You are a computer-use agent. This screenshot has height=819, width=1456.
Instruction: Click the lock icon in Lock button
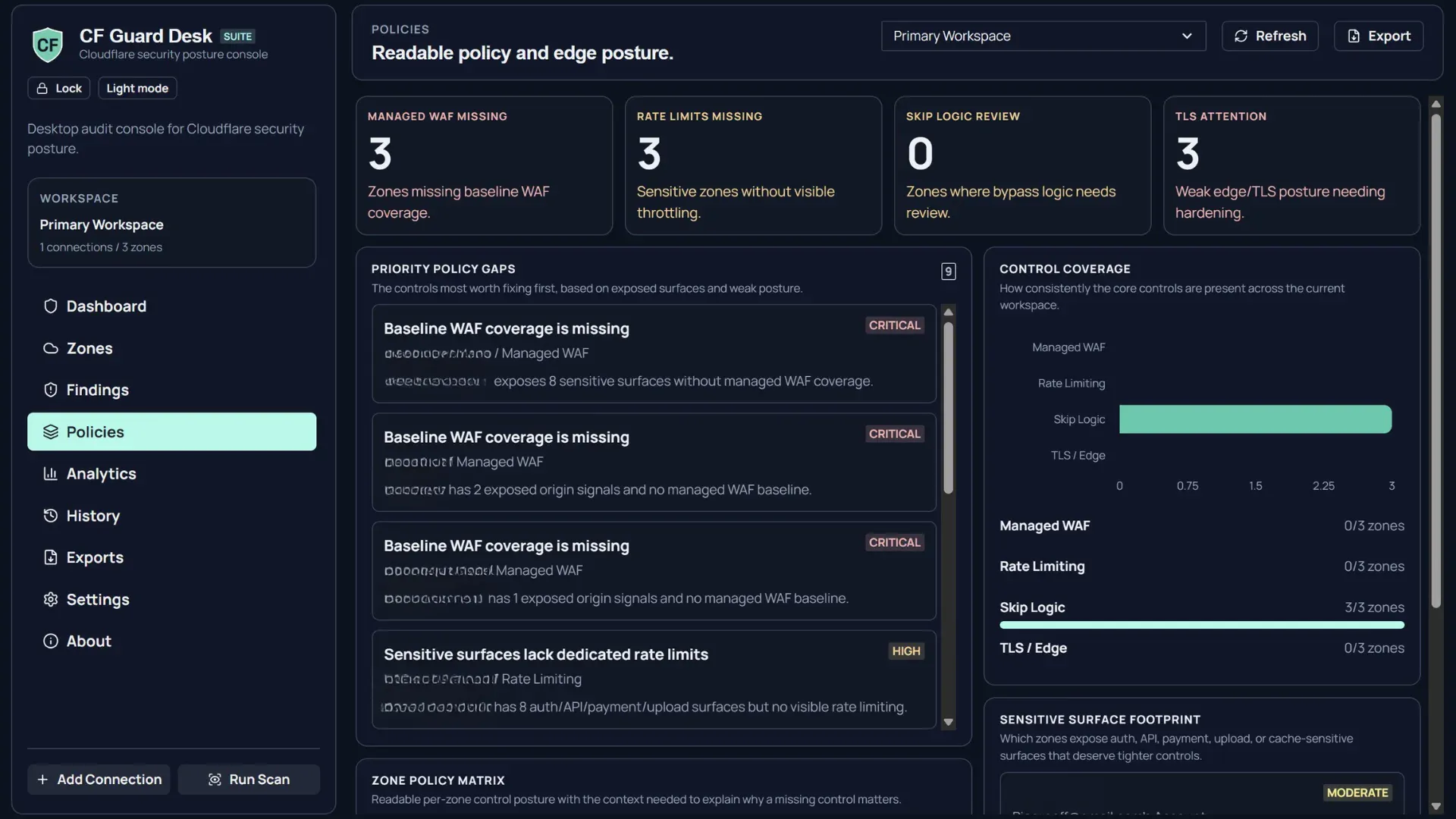click(x=42, y=88)
